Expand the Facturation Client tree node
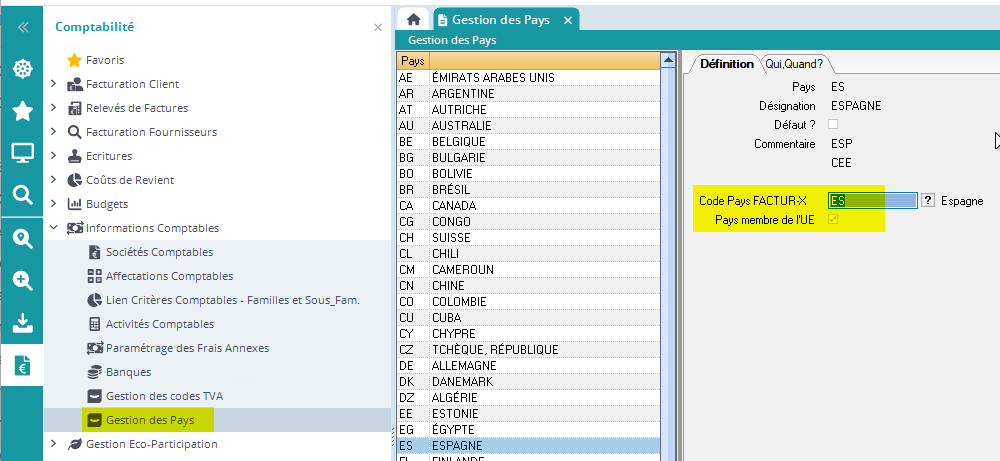The width and height of the screenshot is (1000, 461). (x=53, y=84)
